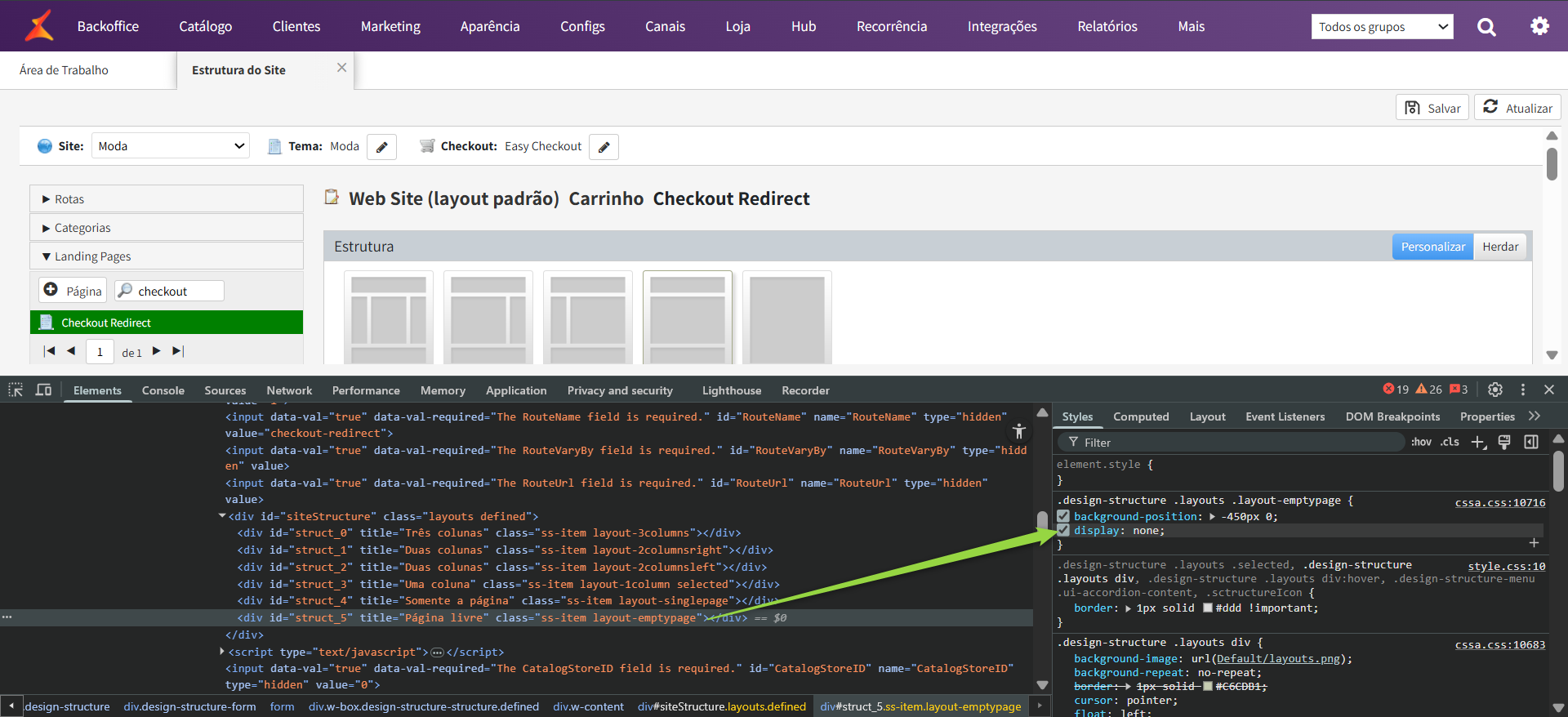Image resolution: width=1568 pixels, height=717 pixels.
Task: Show more Styles pane tabs chevron
Action: tap(1535, 416)
